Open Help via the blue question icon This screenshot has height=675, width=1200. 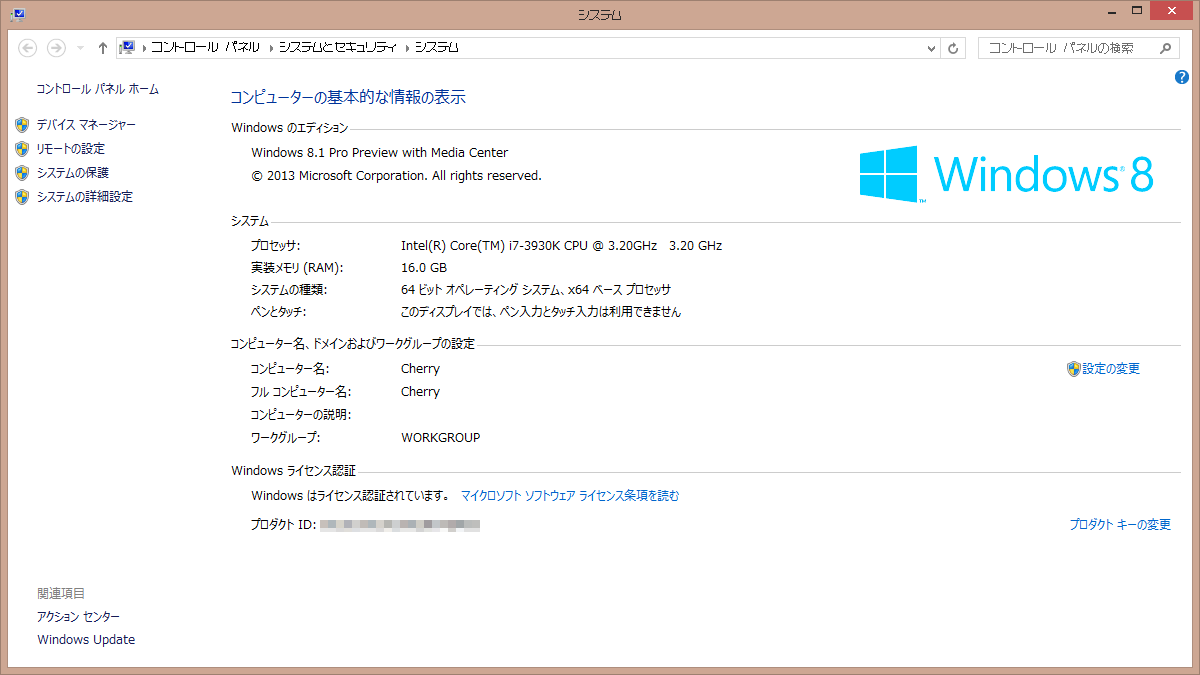(1182, 77)
